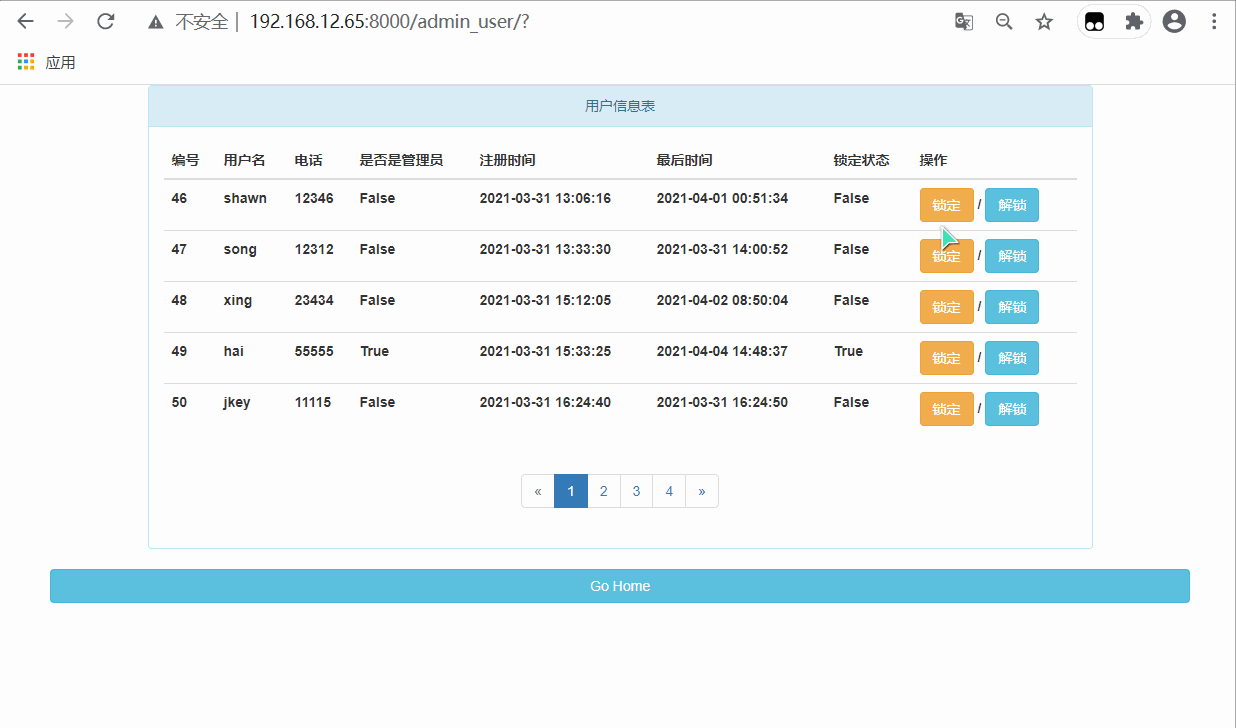Click the browser back arrow

pos(26,21)
